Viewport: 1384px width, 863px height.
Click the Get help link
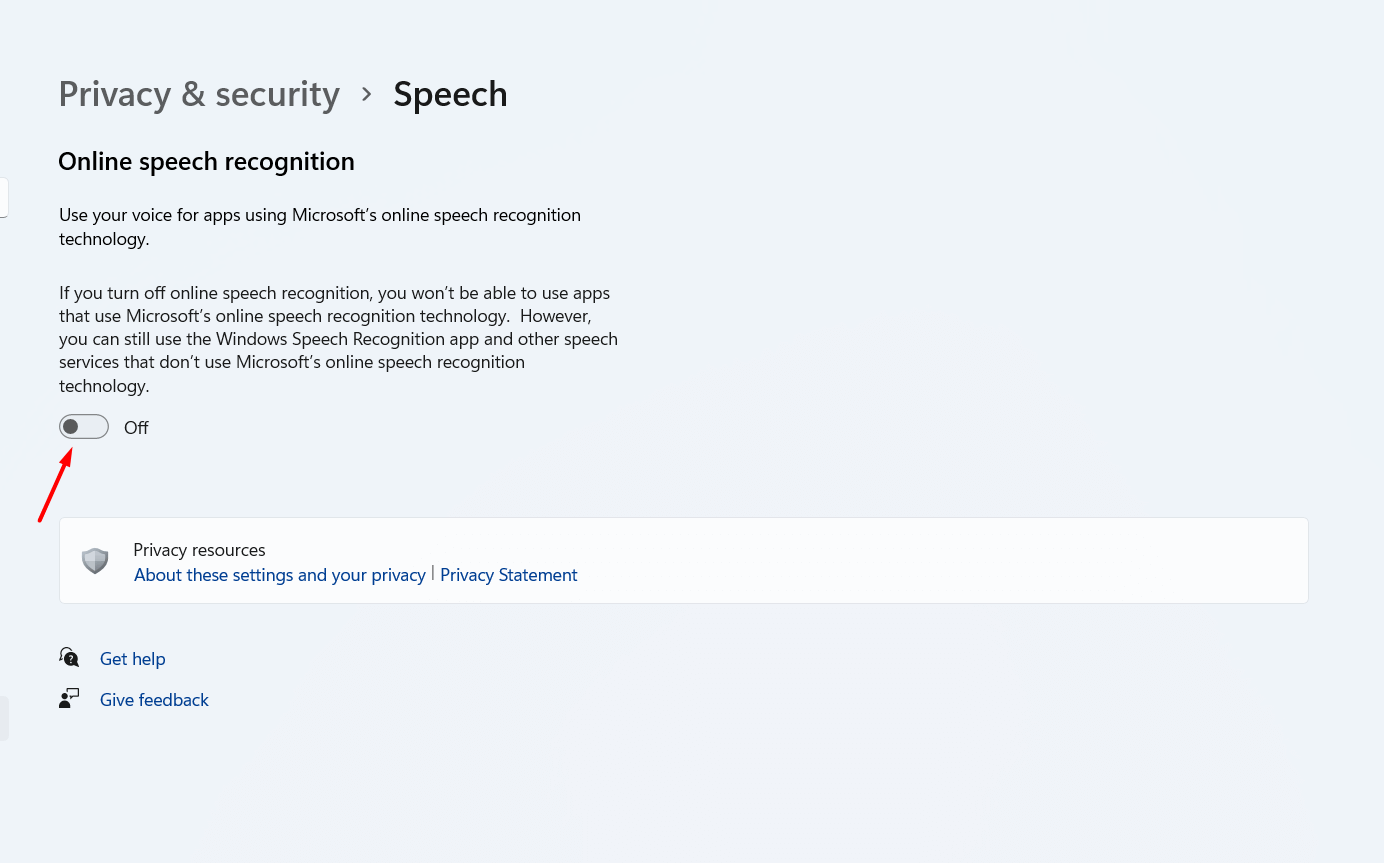pos(132,658)
